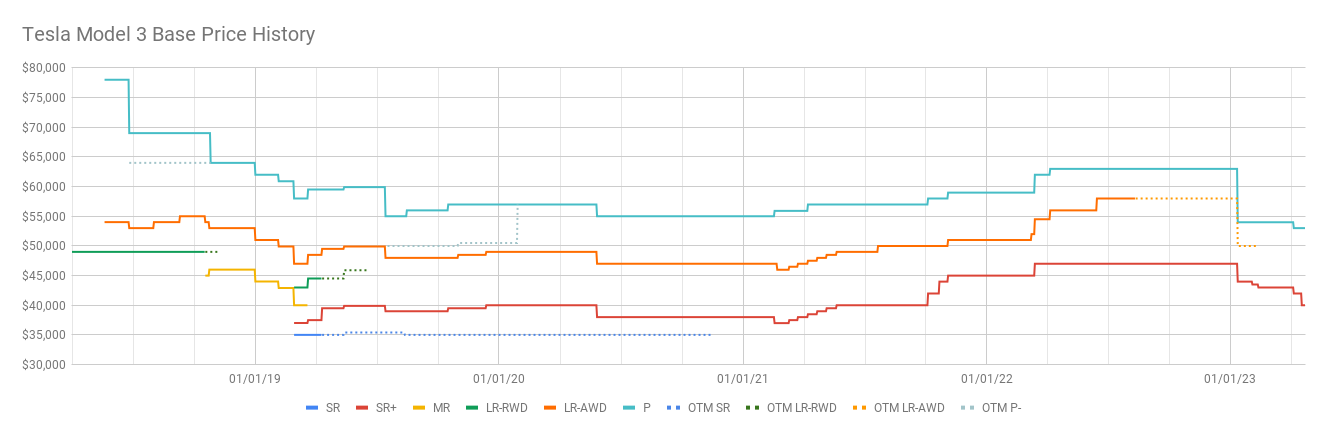Click the Tesla Model 3 Base Price History title
This screenshot has width=1327, height=437.
pos(168,35)
